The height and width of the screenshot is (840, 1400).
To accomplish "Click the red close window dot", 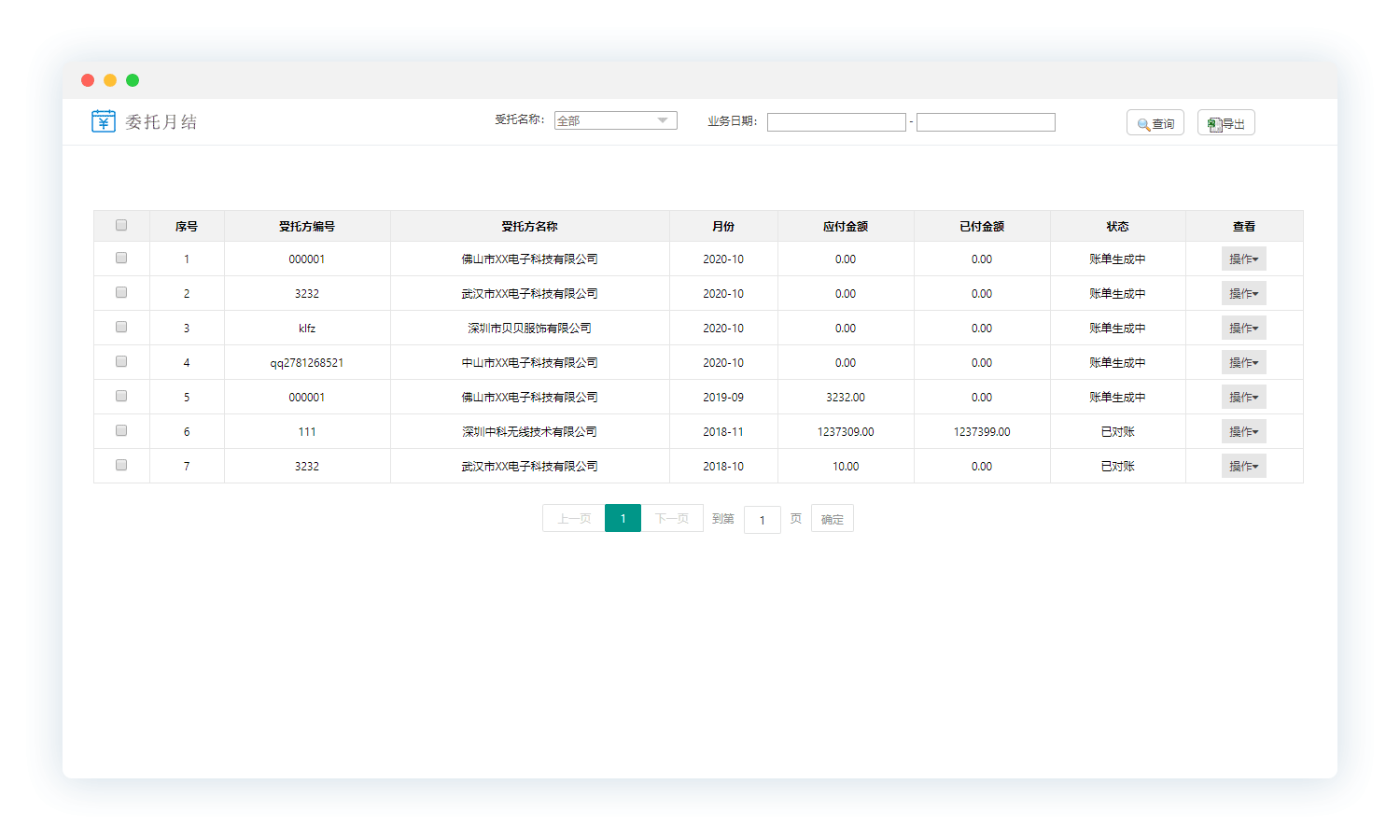I will tap(88, 80).
